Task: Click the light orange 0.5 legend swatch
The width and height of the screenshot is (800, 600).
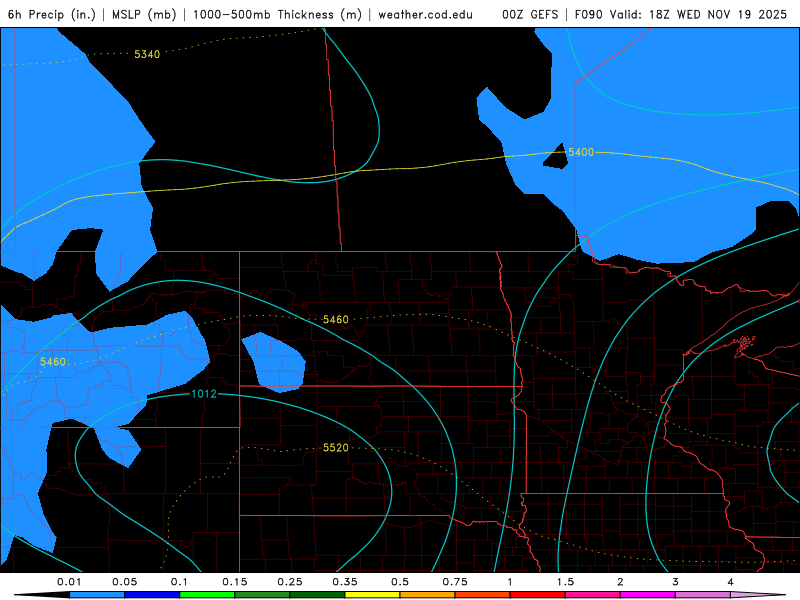Action: (428, 595)
